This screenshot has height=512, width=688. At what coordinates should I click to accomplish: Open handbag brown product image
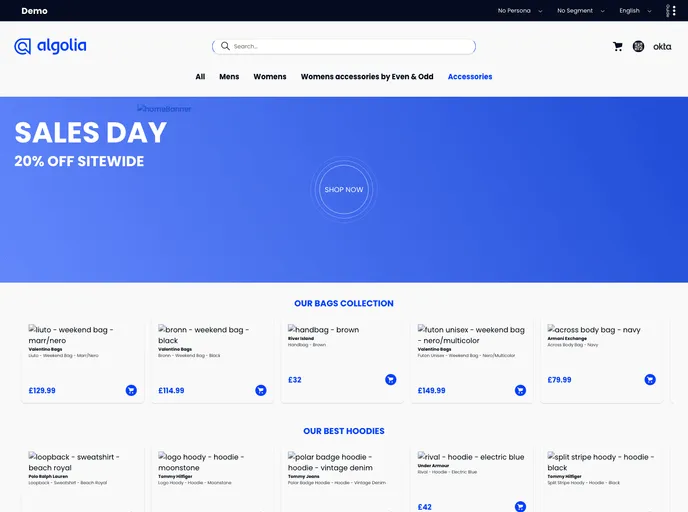pos(323,329)
